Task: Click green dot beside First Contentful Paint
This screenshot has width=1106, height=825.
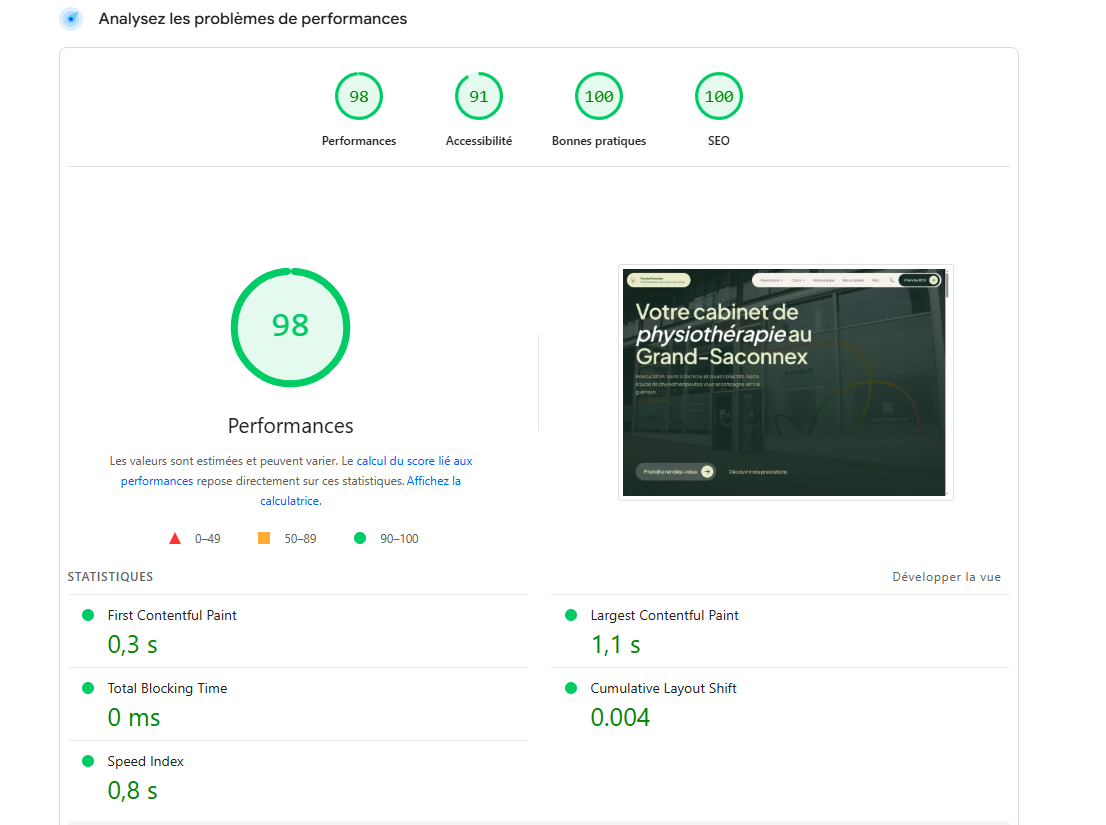Action: [88, 615]
